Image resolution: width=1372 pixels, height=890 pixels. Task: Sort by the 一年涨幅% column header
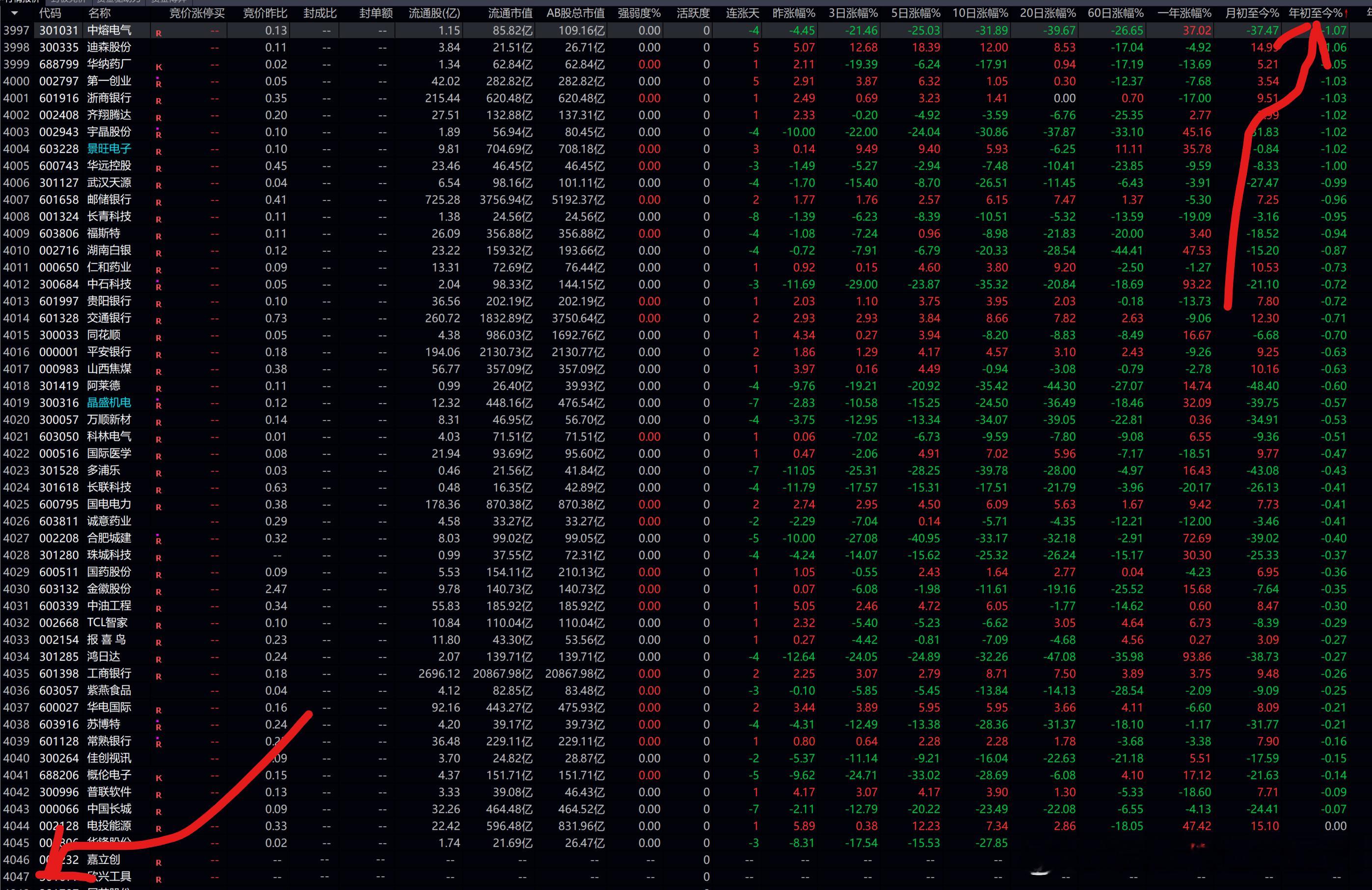[1184, 13]
